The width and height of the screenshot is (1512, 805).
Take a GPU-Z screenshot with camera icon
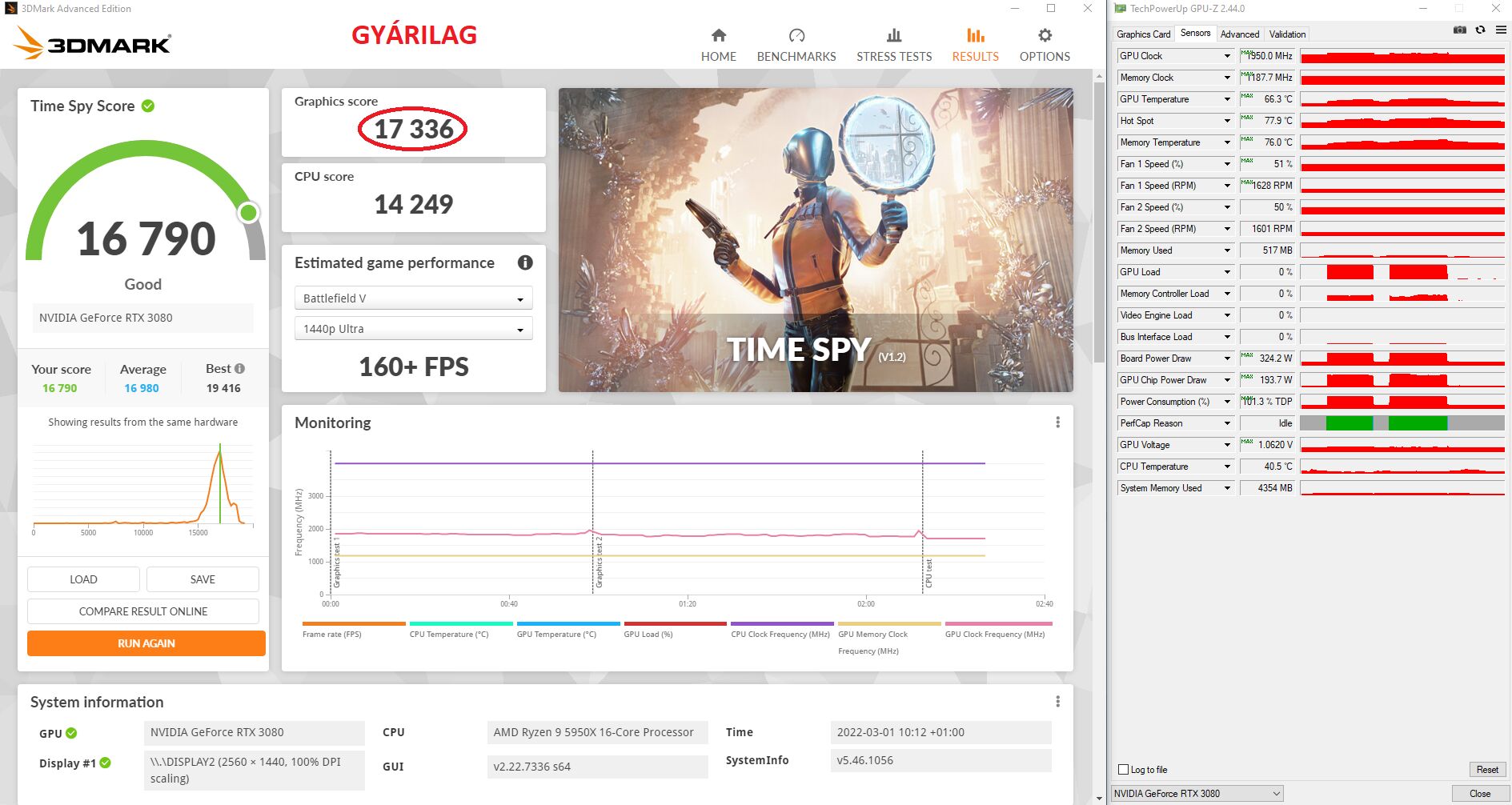[1460, 30]
